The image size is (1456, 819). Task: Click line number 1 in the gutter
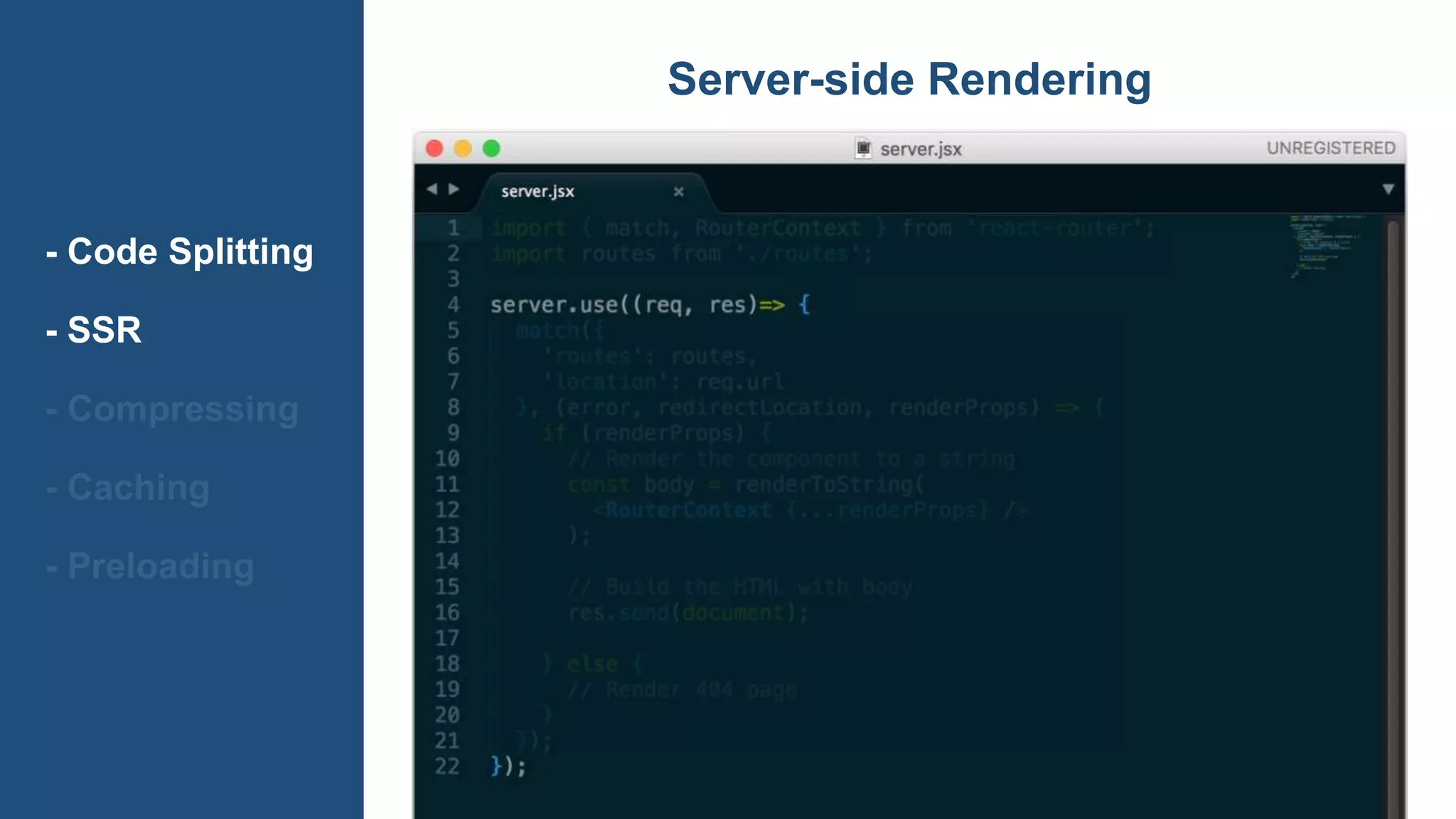[453, 228]
